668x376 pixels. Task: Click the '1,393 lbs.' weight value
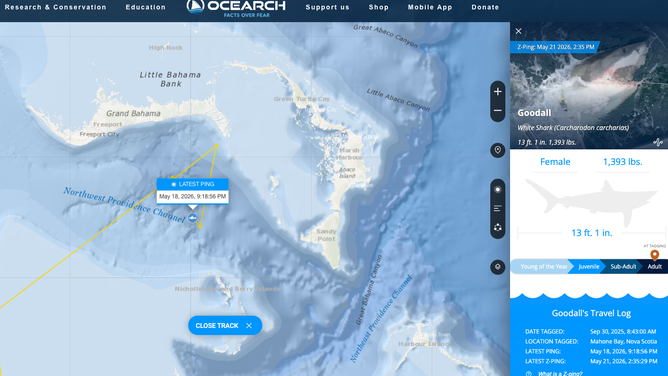(622, 162)
